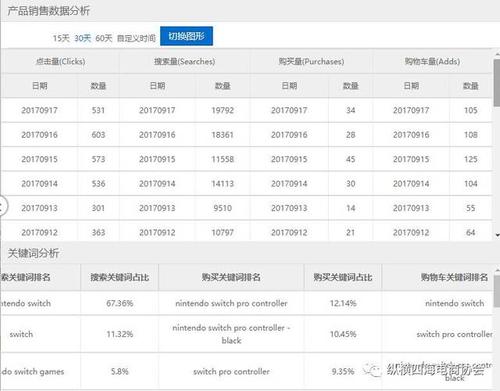Click the 购买关键词占比 column header
The image size is (500, 391).
pyautogui.click(x=343, y=277)
